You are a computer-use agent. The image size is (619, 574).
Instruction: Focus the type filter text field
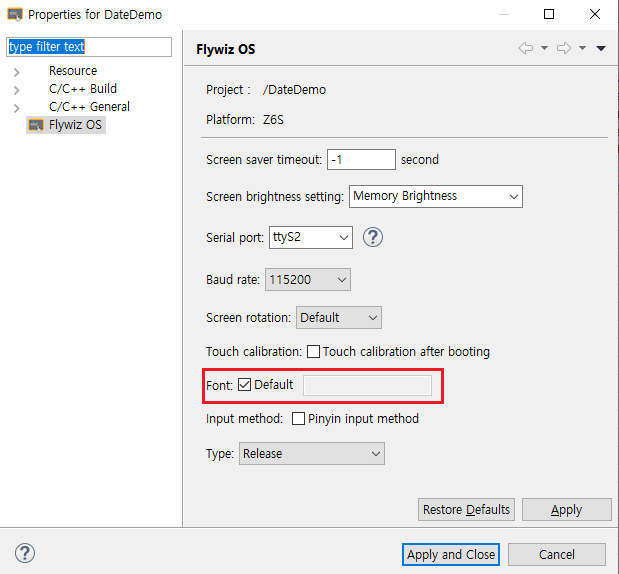(89, 47)
